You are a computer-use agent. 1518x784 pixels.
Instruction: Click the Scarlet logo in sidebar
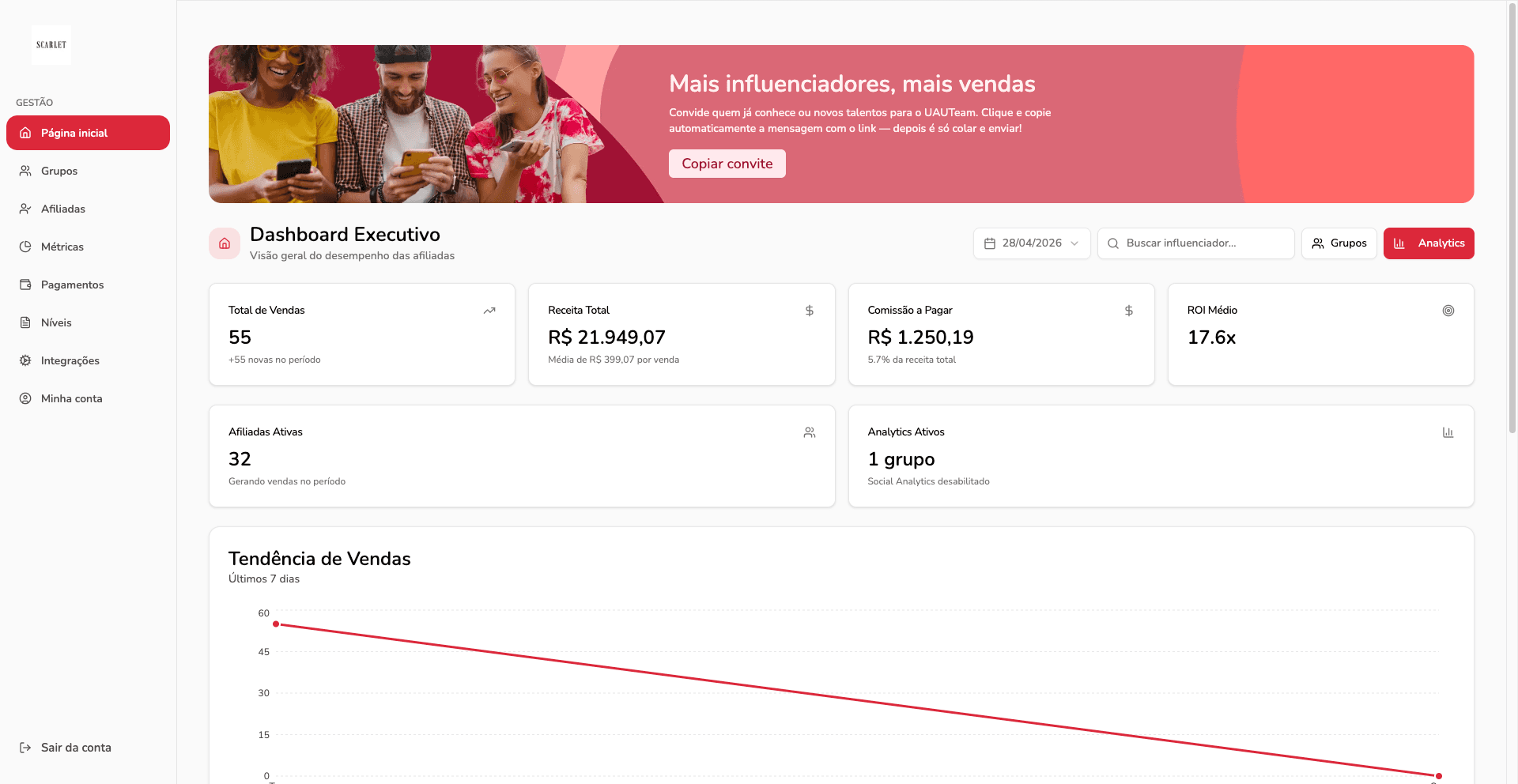point(51,45)
